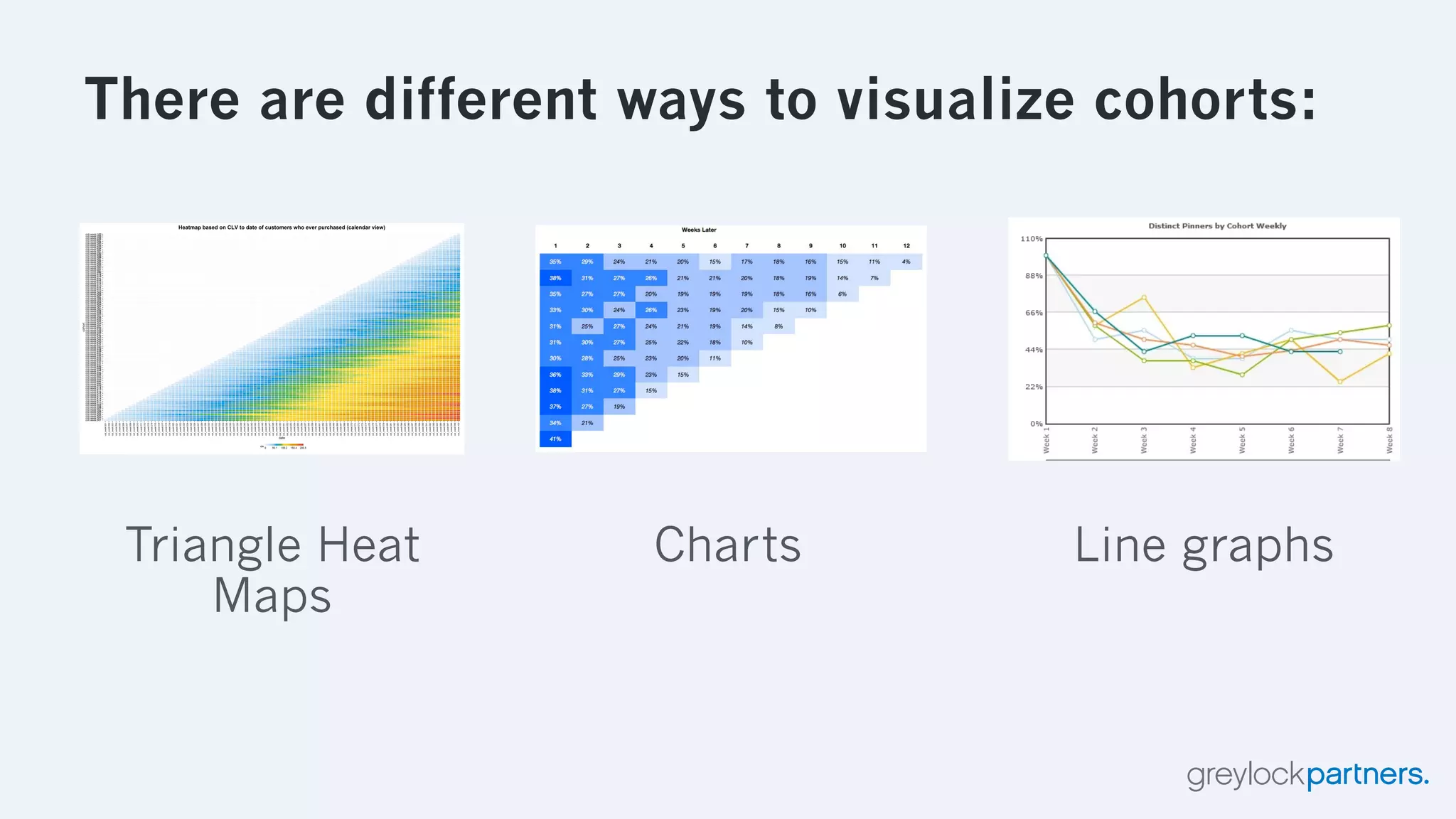Click the greylock partners logo
Image resolution: width=1456 pixels, height=819 pixels.
tap(1307, 775)
